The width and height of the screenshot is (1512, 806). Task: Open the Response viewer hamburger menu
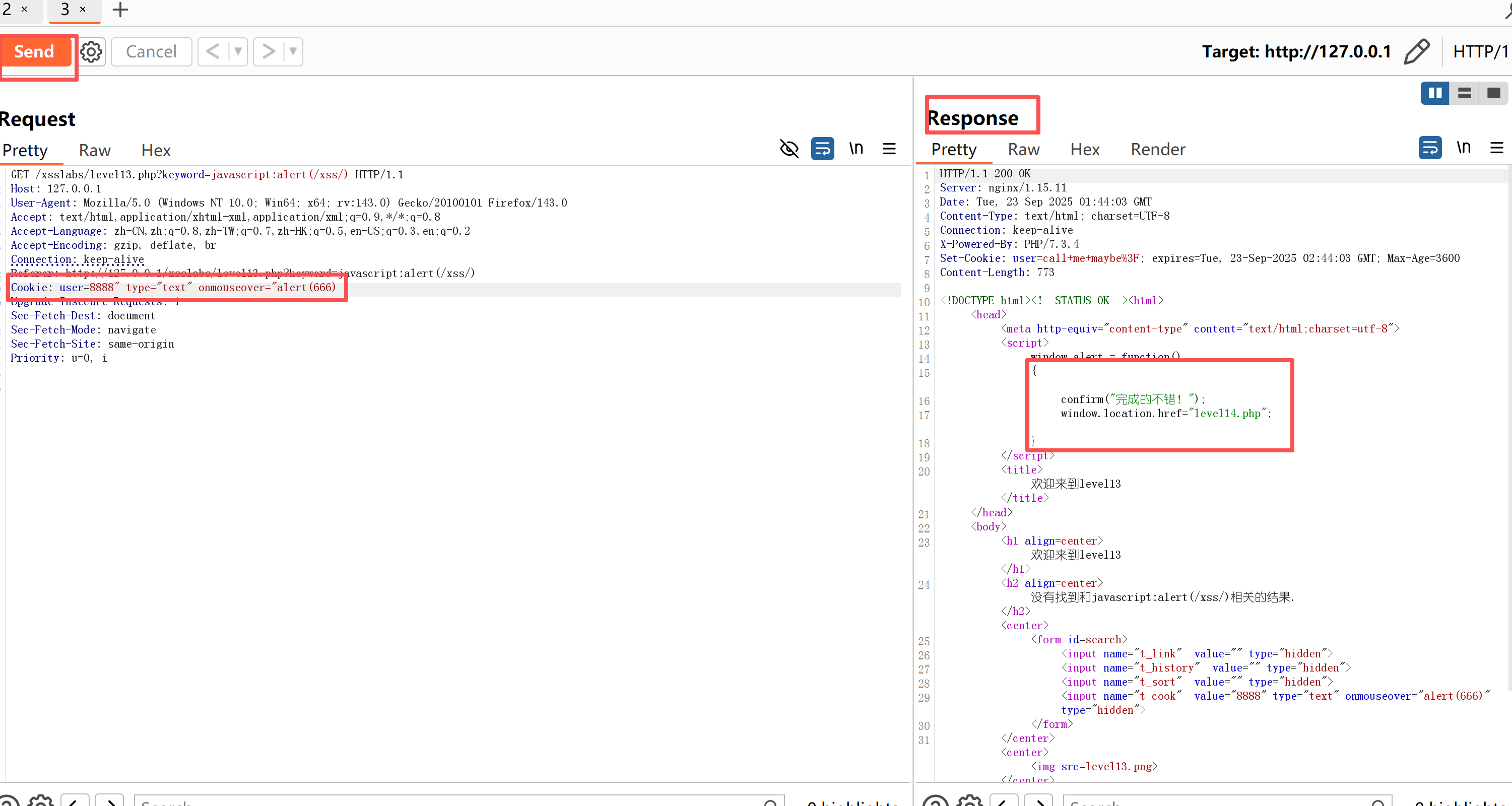click(x=1497, y=147)
